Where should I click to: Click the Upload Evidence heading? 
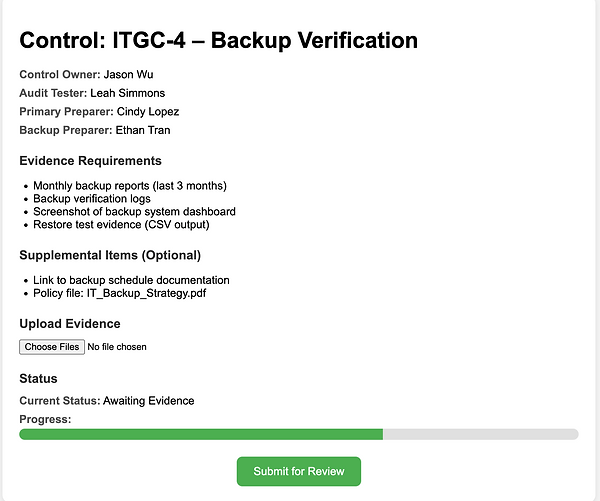pos(70,324)
